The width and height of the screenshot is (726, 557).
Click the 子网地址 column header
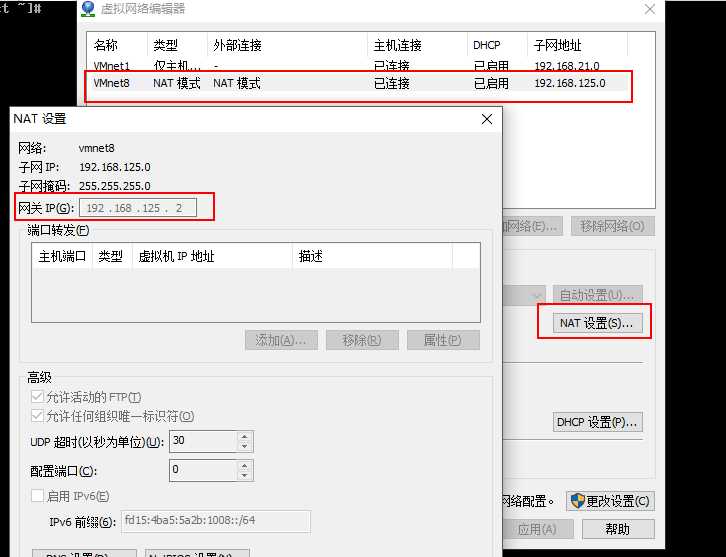(x=577, y=45)
